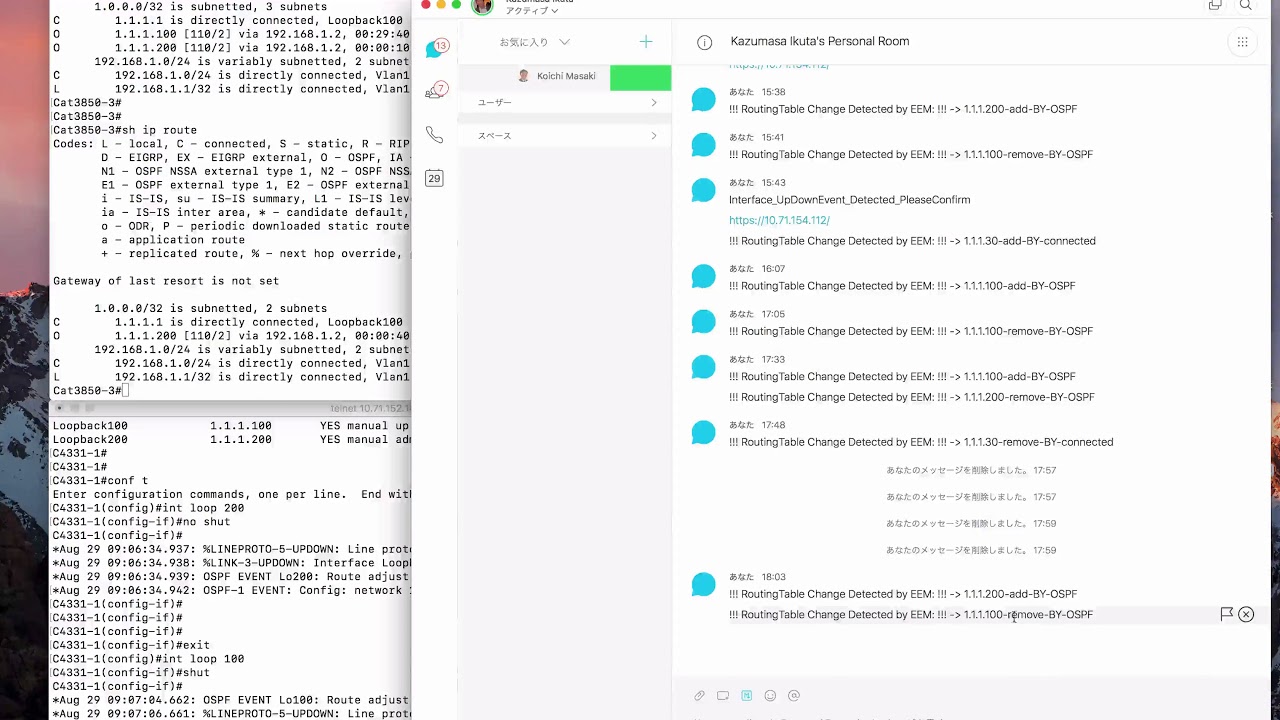1280x720 pixels.
Task: Click the 'C4331-1#conf t' line in terminal
Action: (100, 481)
